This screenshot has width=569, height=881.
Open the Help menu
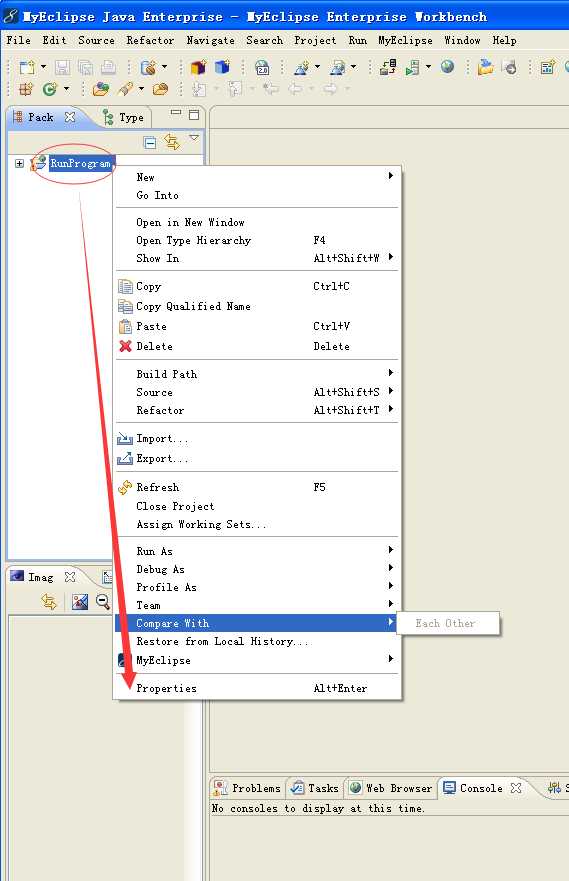(504, 40)
